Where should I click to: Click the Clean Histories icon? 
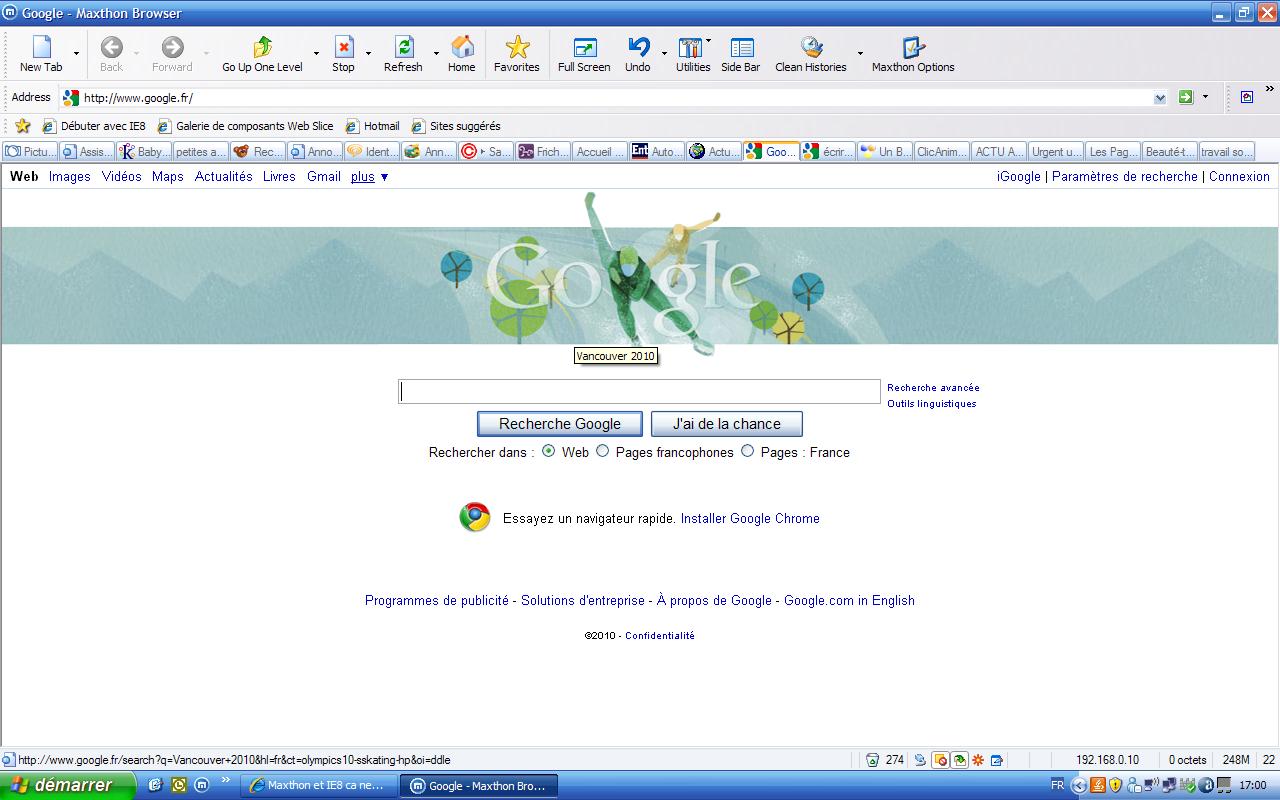point(811,54)
